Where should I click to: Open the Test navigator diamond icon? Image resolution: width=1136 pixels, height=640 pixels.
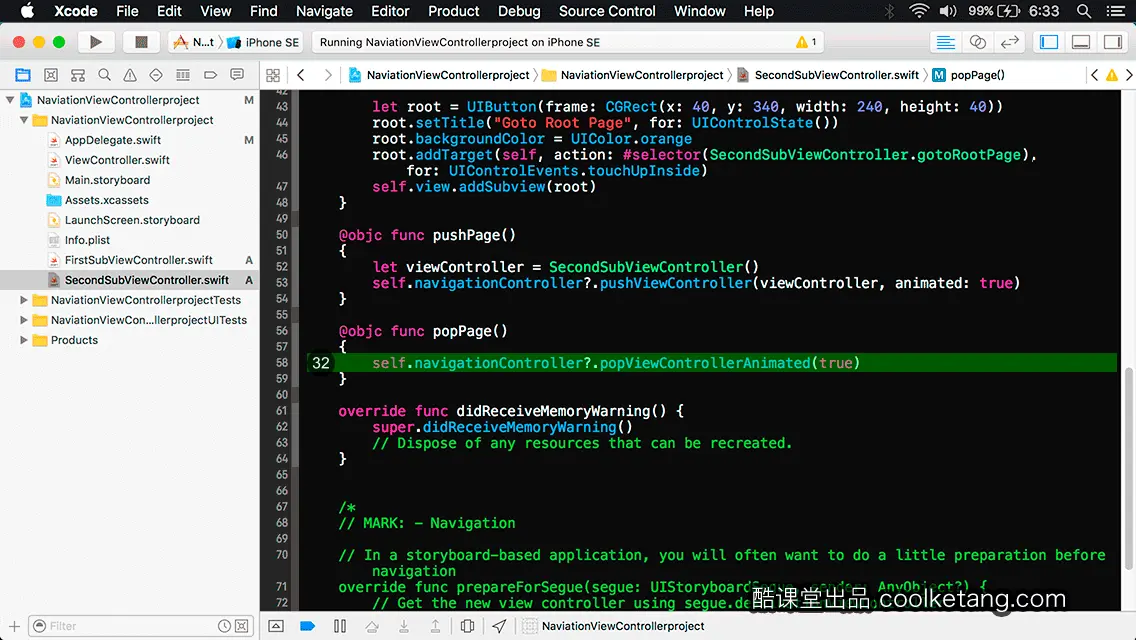click(156, 75)
